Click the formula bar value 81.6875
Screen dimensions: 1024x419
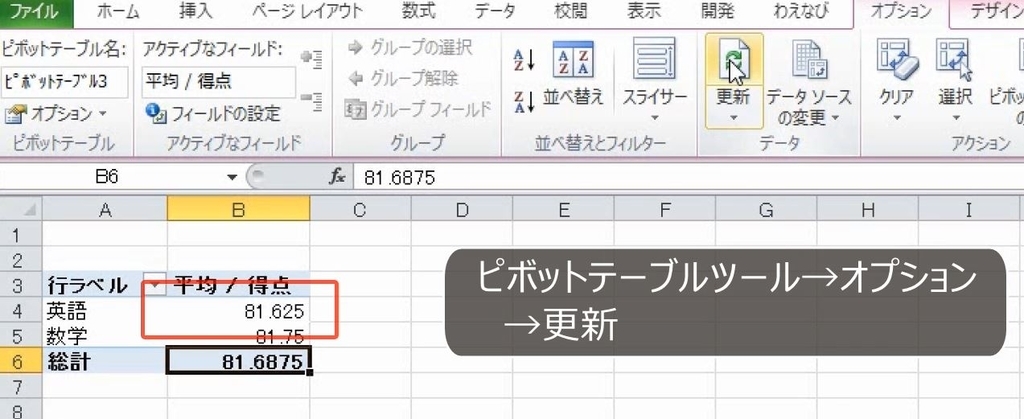(x=400, y=178)
